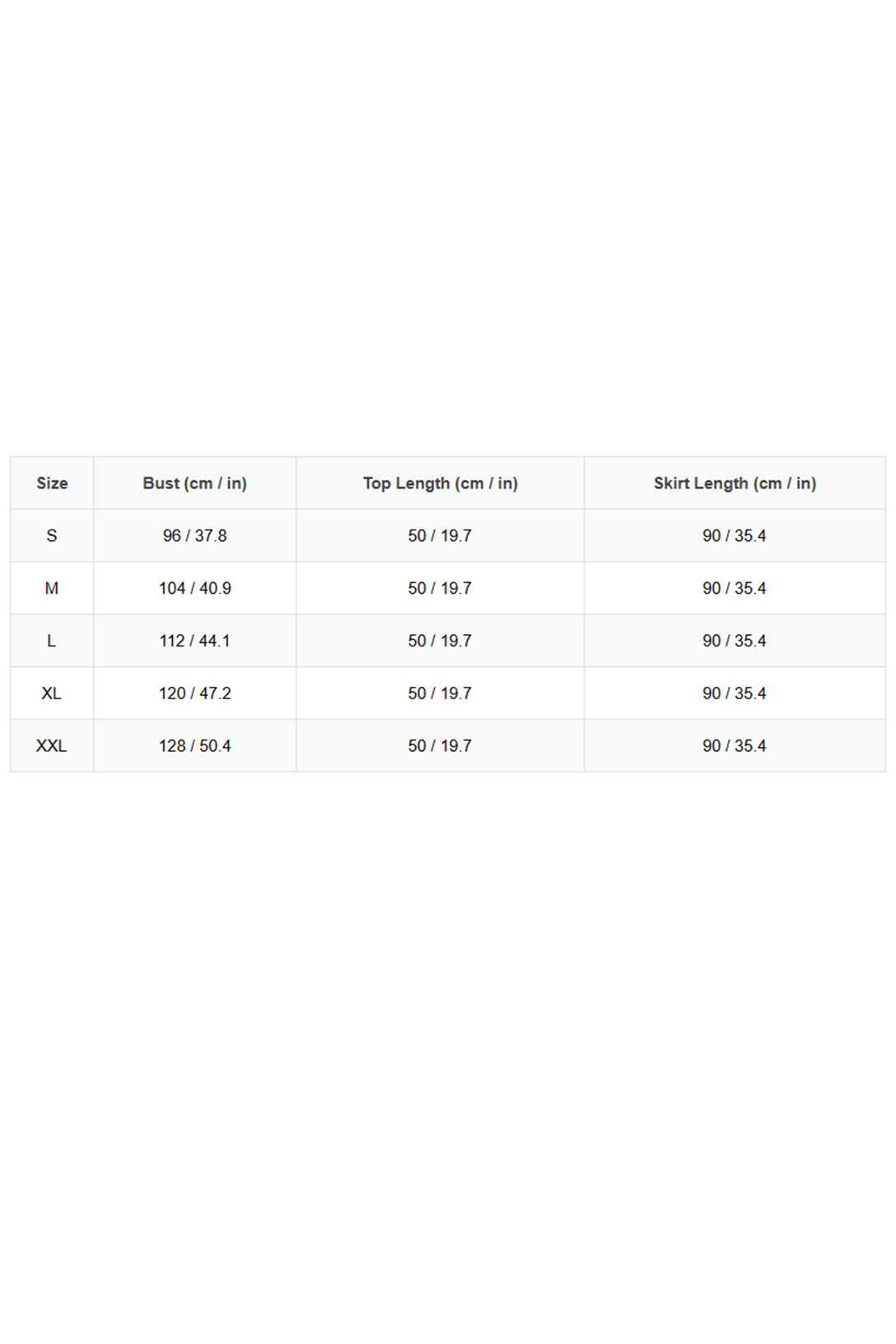Screen dimensions: 896x1344
Task: Click top length value in L row
Action: [440, 642]
